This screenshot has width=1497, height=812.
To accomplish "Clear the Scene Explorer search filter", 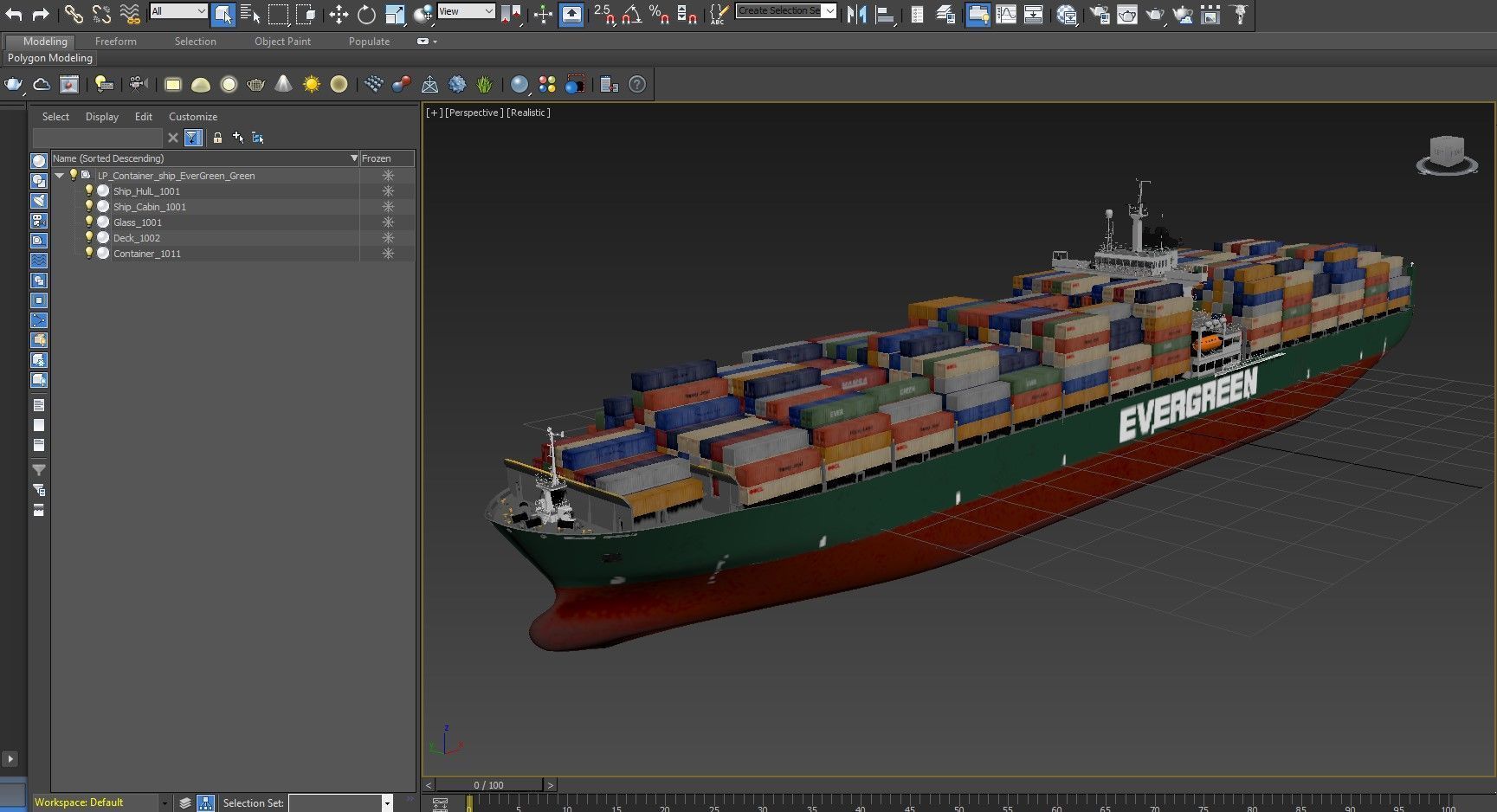I will point(173,138).
